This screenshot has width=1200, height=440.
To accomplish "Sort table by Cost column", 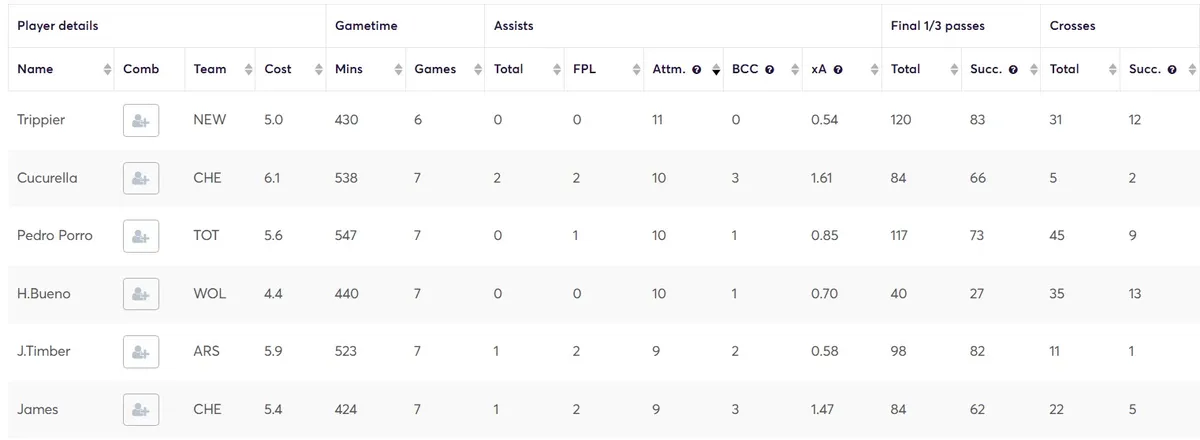I will coord(278,69).
